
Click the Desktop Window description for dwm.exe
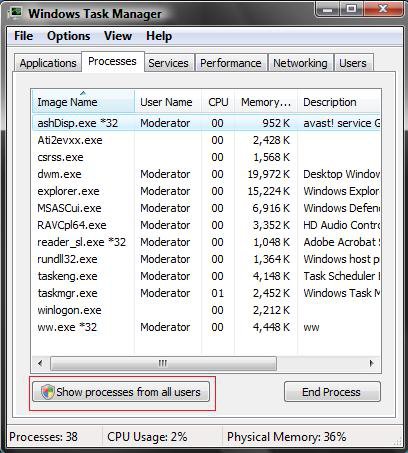[341, 174]
